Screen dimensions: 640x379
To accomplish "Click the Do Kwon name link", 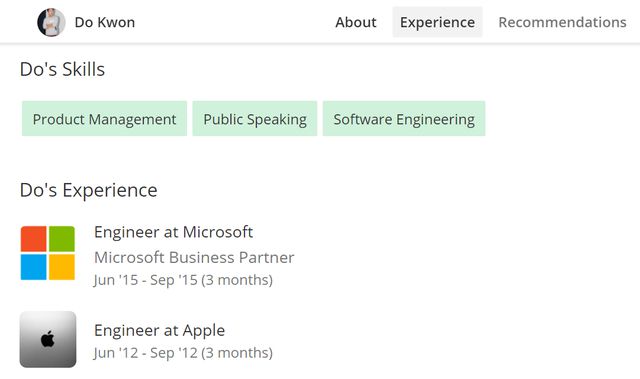I will [104, 22].
